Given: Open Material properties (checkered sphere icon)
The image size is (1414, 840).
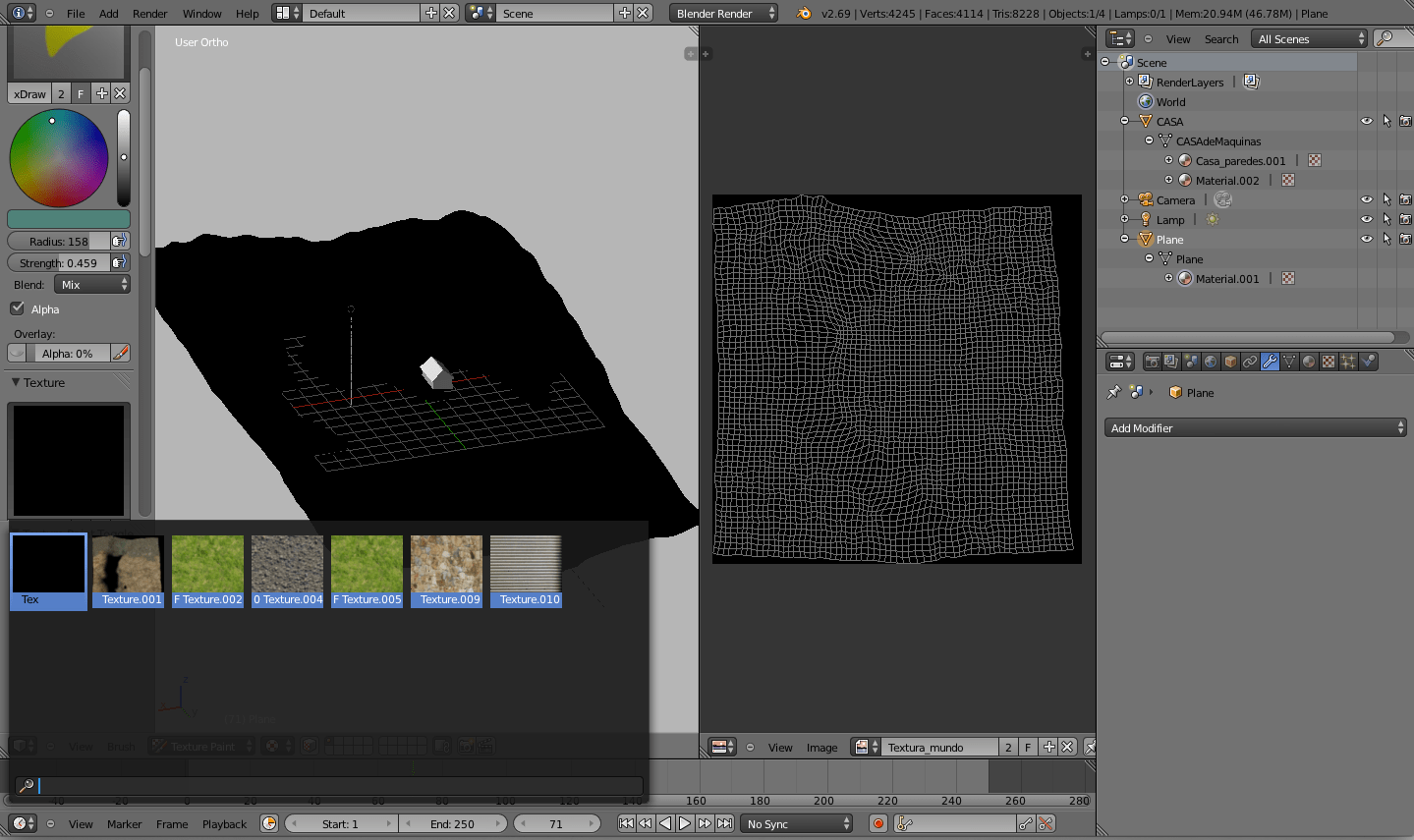Looking at the screenshot, I should (1308, 361).
